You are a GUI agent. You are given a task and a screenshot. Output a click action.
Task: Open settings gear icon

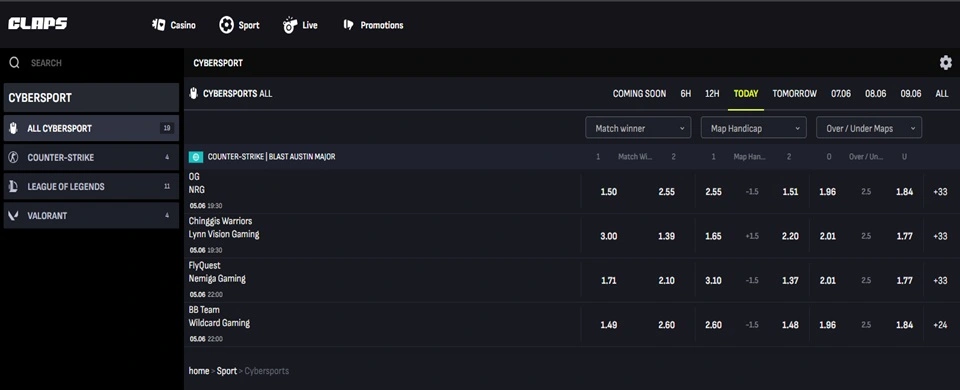coord(946,62)
